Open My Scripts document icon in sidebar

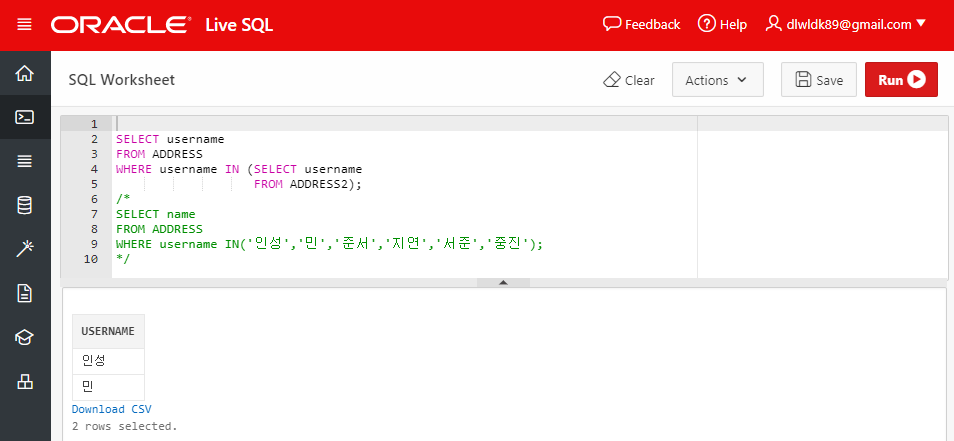(25, 294)
